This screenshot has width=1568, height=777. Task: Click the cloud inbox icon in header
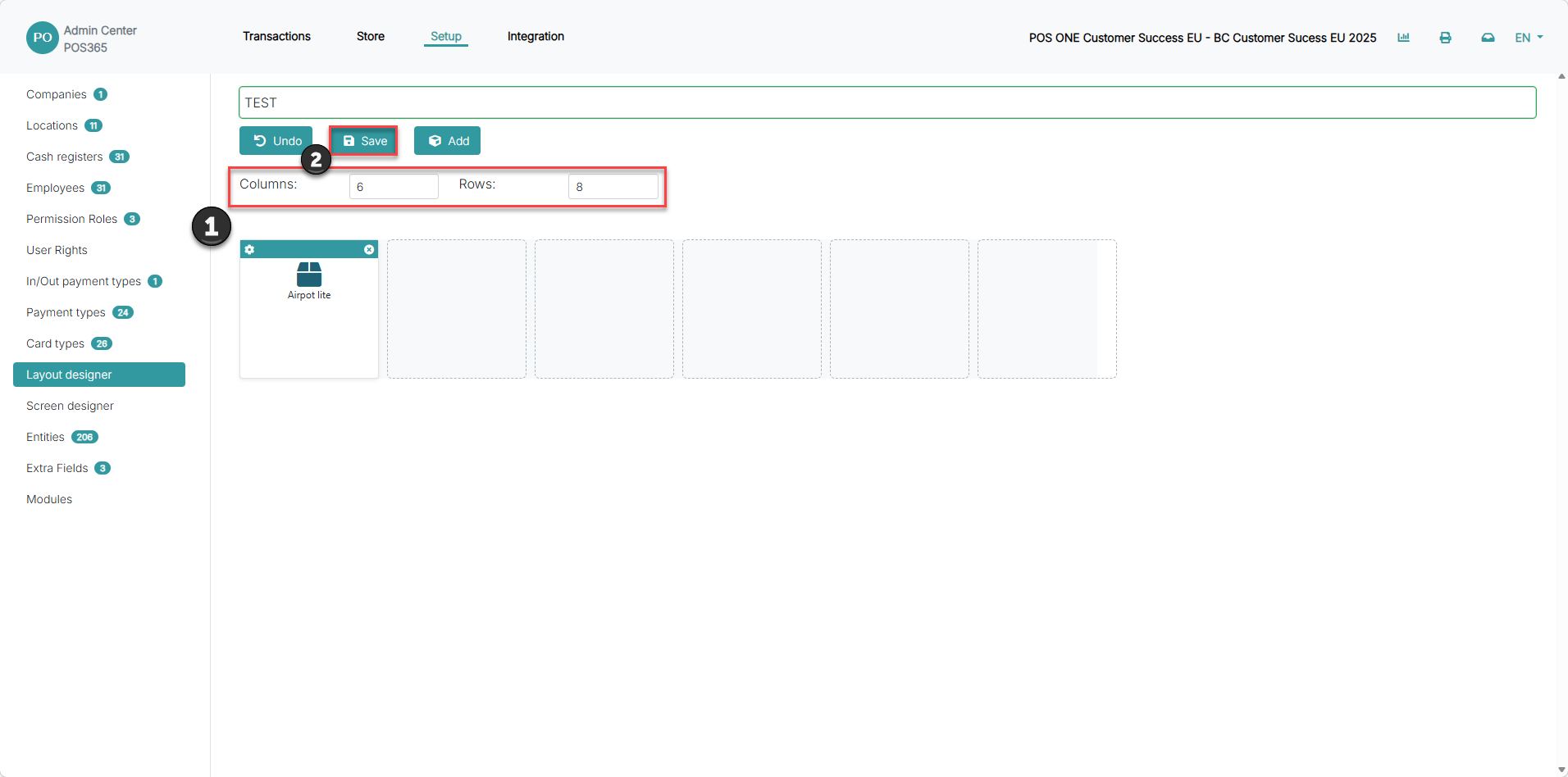(x=1488, y=38)
